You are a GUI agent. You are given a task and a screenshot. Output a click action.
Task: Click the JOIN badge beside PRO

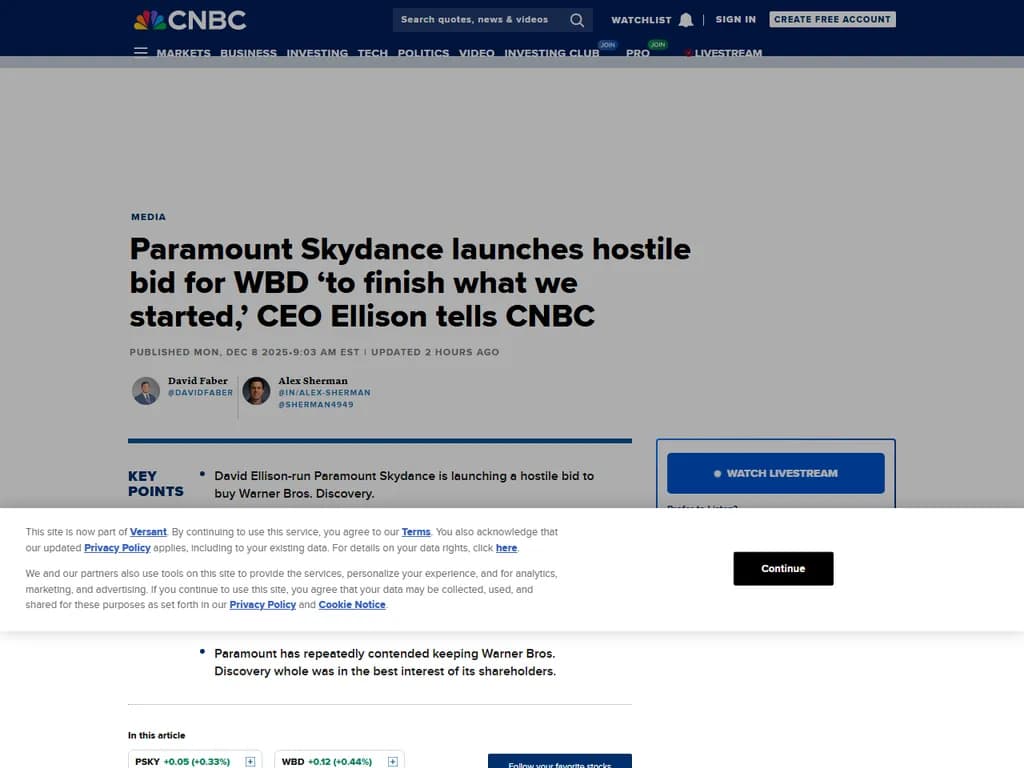coord(657,44)
